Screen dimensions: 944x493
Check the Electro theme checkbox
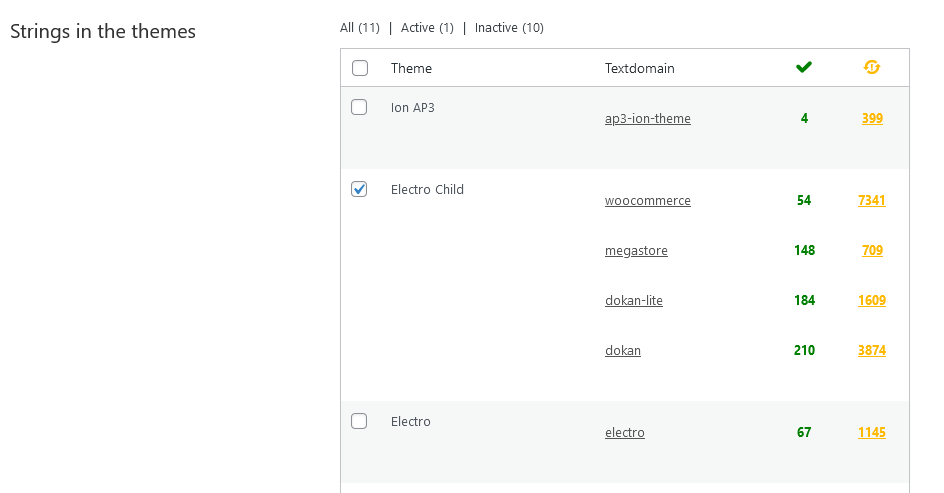(360, 421)
